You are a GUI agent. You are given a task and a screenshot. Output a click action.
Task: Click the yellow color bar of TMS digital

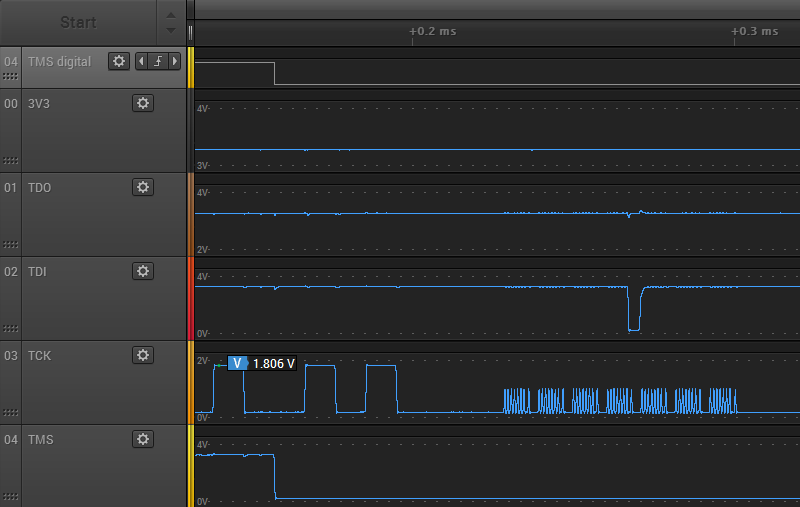tap(191, 67)
